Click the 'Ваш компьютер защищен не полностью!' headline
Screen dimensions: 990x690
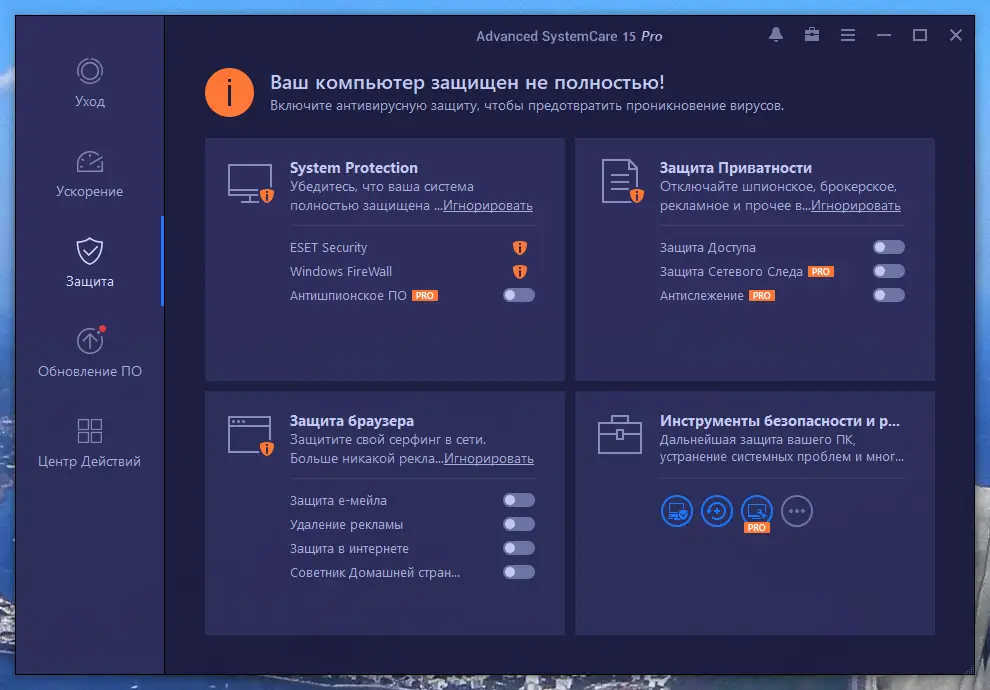click(x=467, y=83)
